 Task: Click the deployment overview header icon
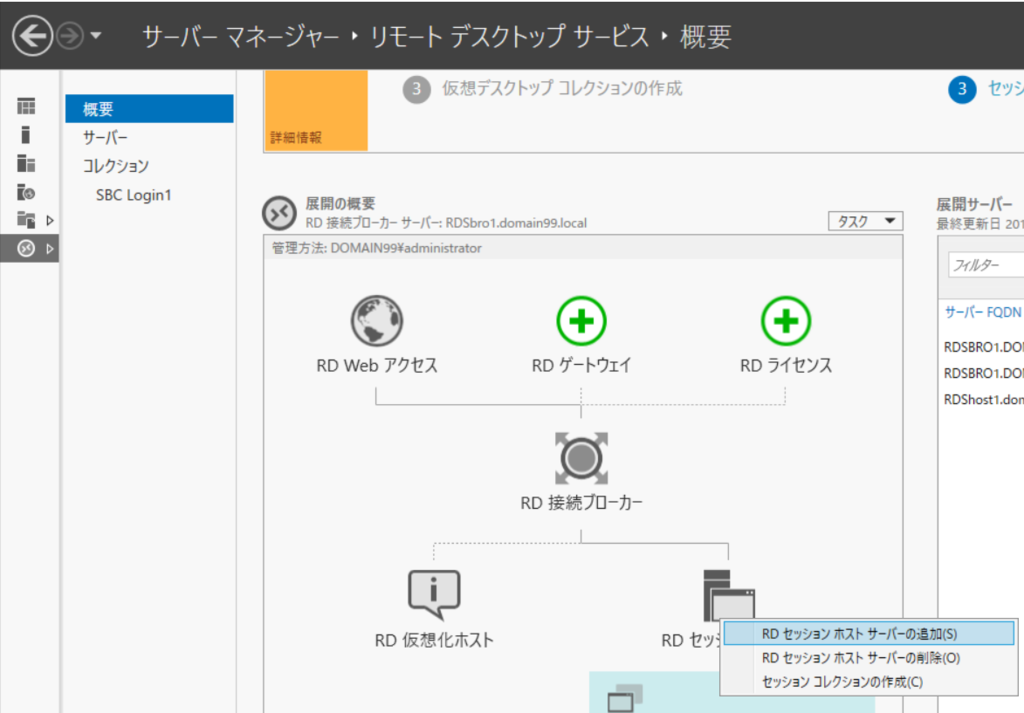tap(280, 213)
